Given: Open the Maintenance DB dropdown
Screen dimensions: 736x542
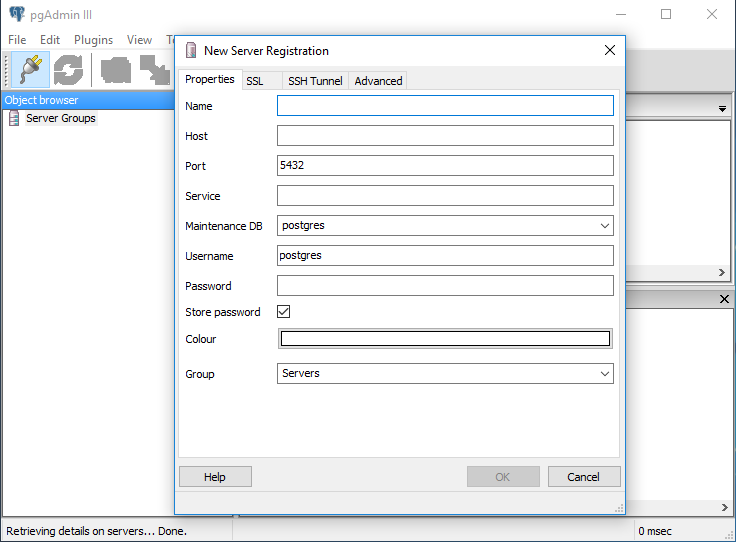Looking at the screenshot, I should pyautogui.click(x=605, y=226).
